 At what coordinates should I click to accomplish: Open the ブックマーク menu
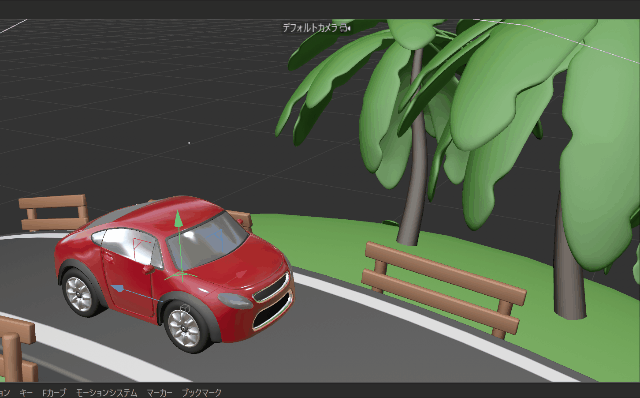point(202,393)
